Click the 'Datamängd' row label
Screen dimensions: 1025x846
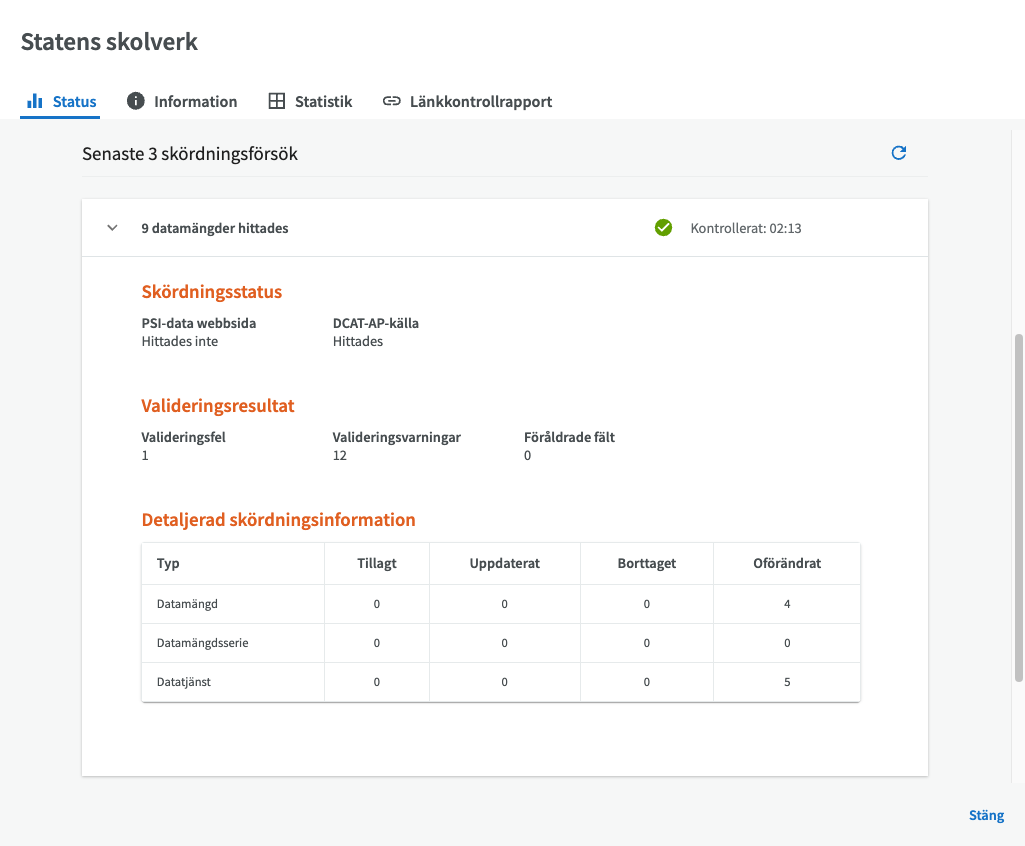[x=187, y=604]
